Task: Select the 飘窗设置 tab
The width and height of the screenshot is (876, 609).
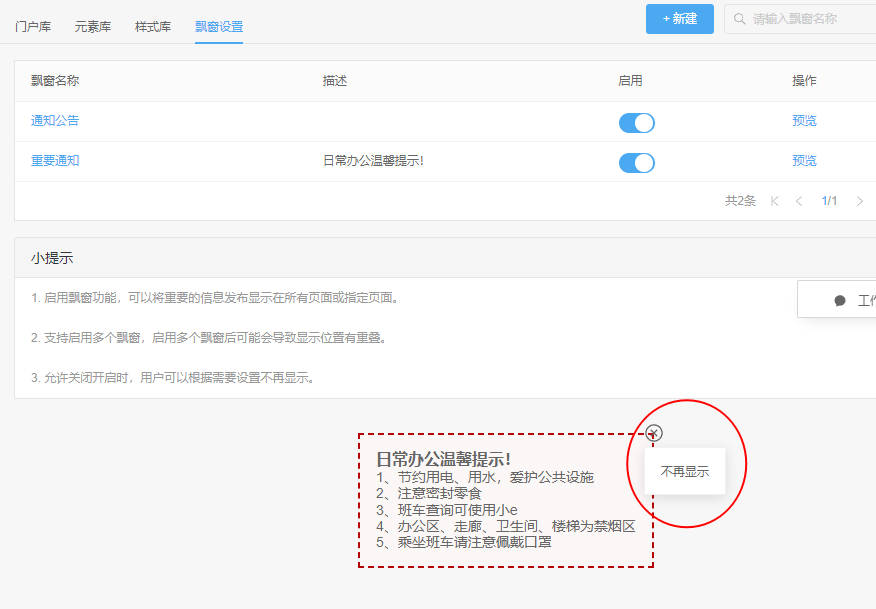Action: click(x=219, y=26)
